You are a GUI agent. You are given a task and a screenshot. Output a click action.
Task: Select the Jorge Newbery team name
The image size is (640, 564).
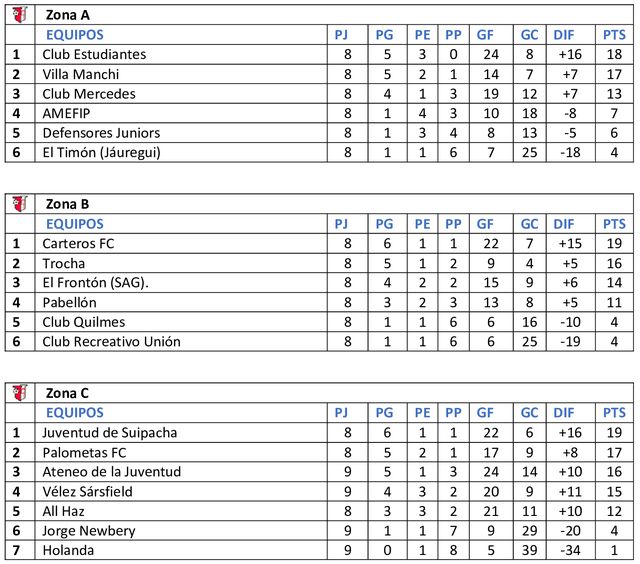point(89,531)
